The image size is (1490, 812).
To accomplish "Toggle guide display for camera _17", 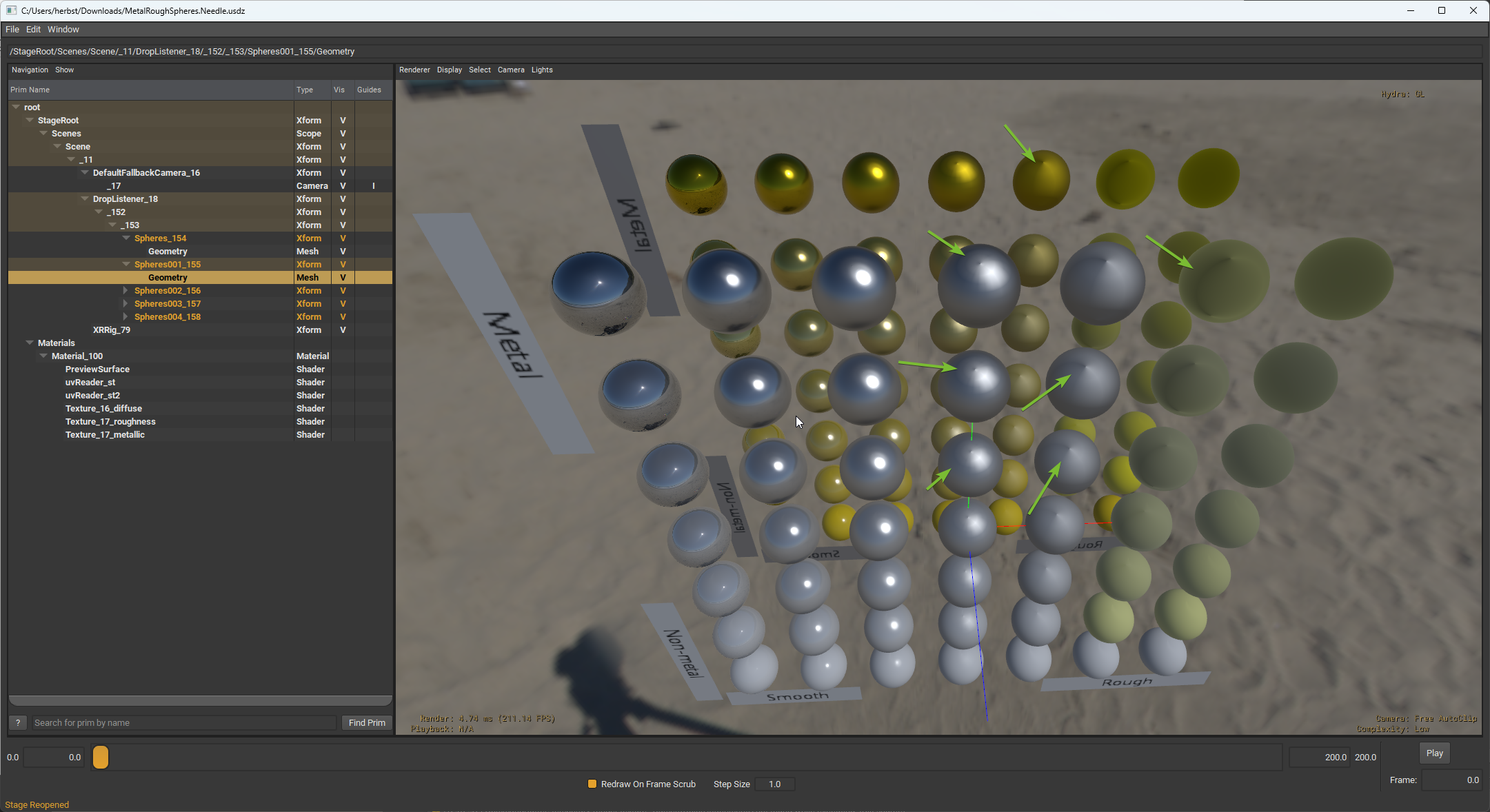I will [x=373, y=185].
